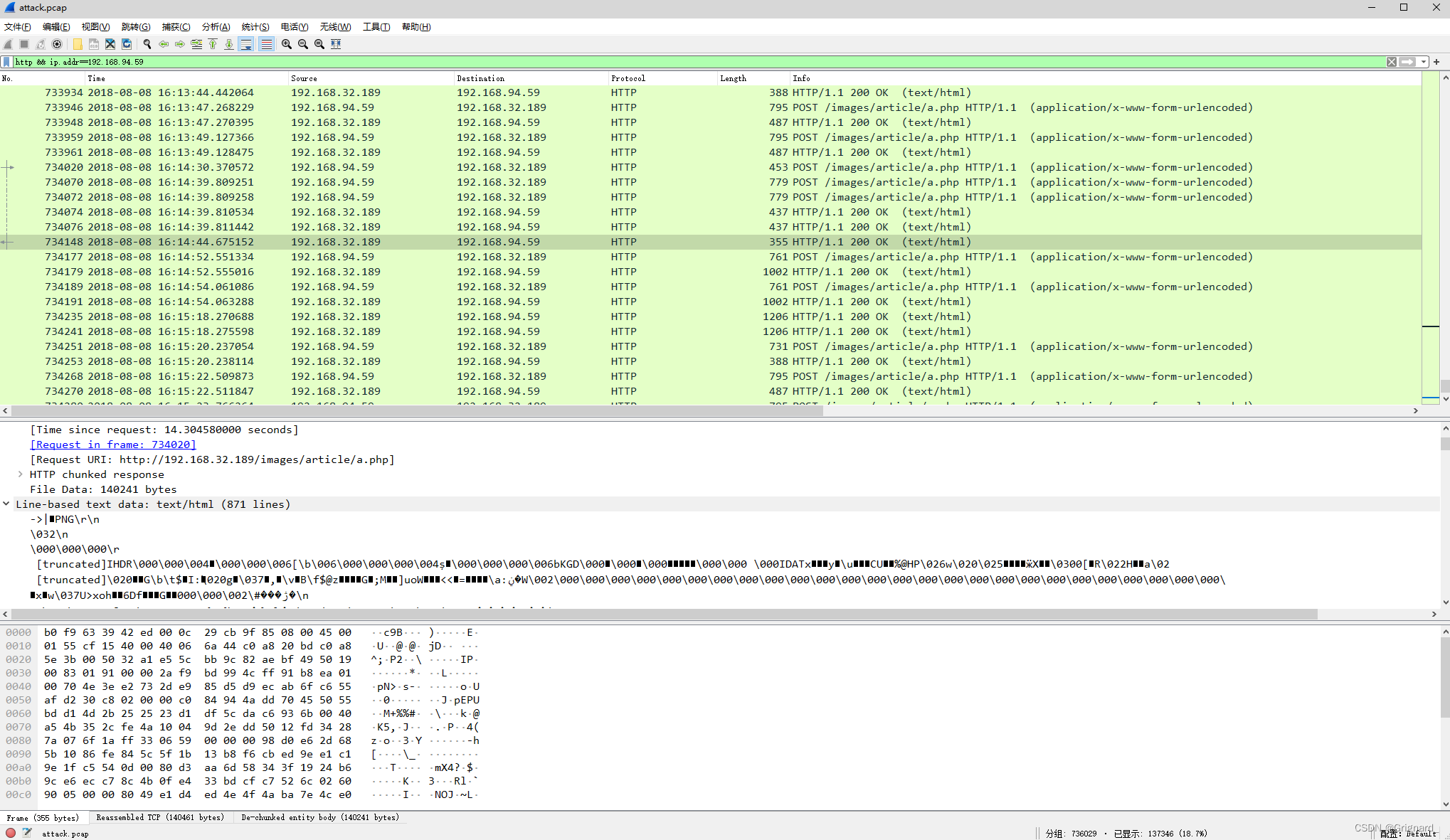Select the Frame (355 bytes) tab
Screen dimensions: 1450x840
43,818
